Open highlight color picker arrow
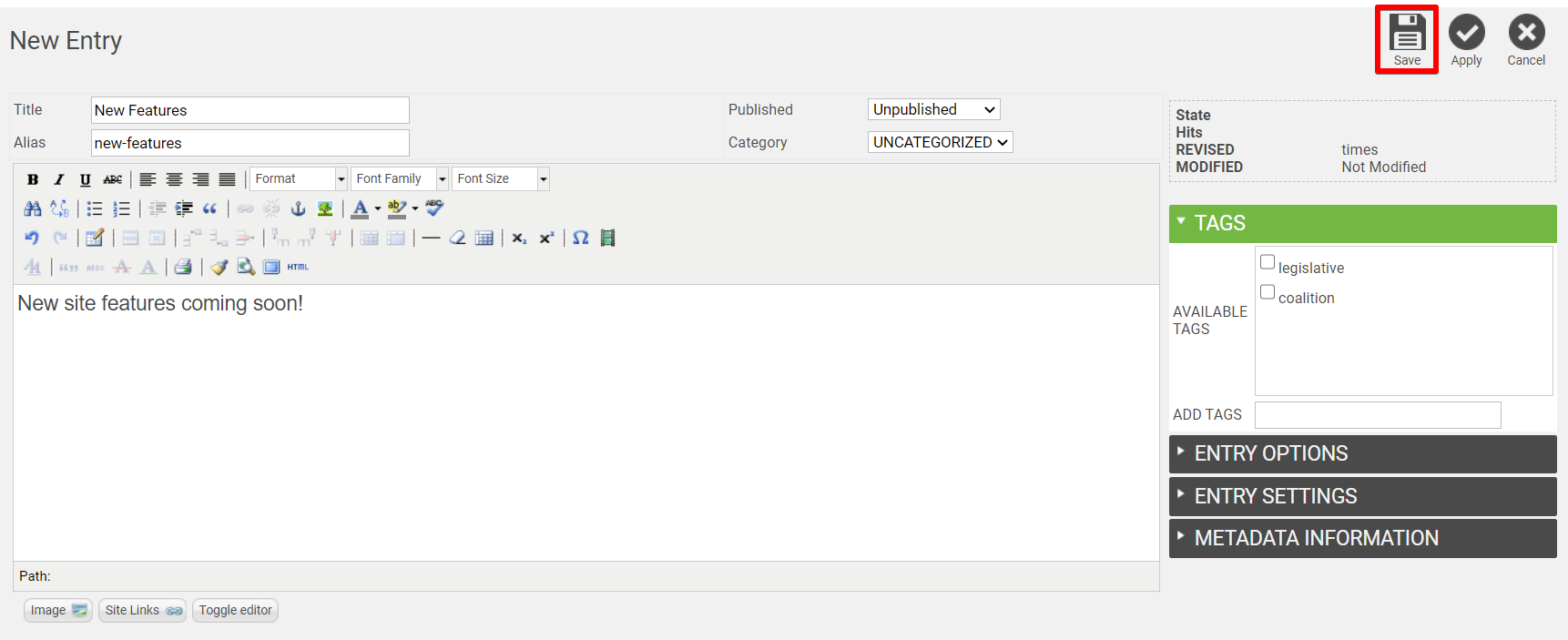 [415, 208]
